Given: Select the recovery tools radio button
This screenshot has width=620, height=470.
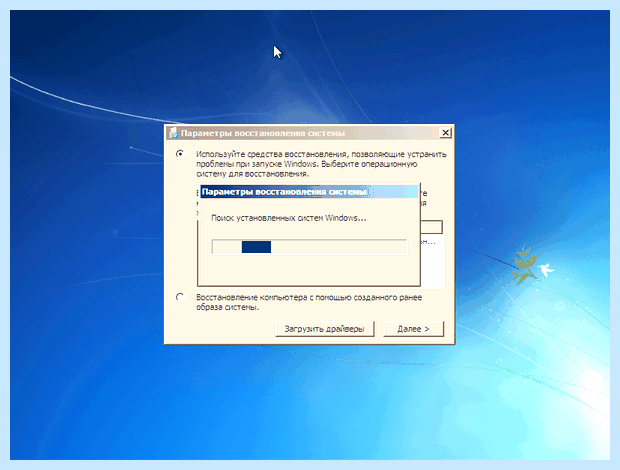Looking at the screenshot, I should point(180,154).
